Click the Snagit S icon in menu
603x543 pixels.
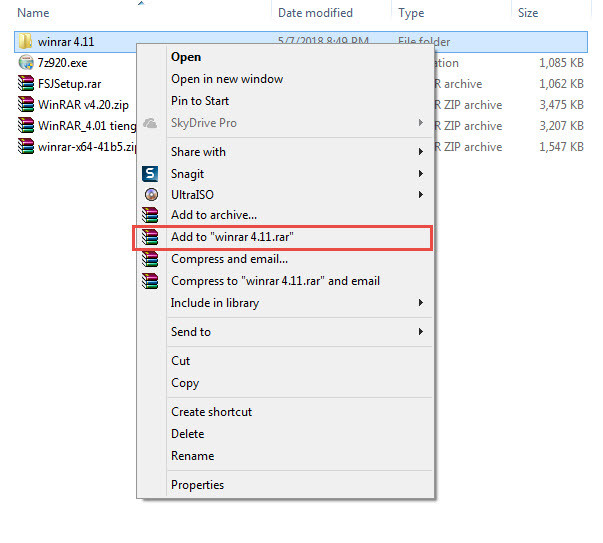pyautogui.click(x=150, y=174)
